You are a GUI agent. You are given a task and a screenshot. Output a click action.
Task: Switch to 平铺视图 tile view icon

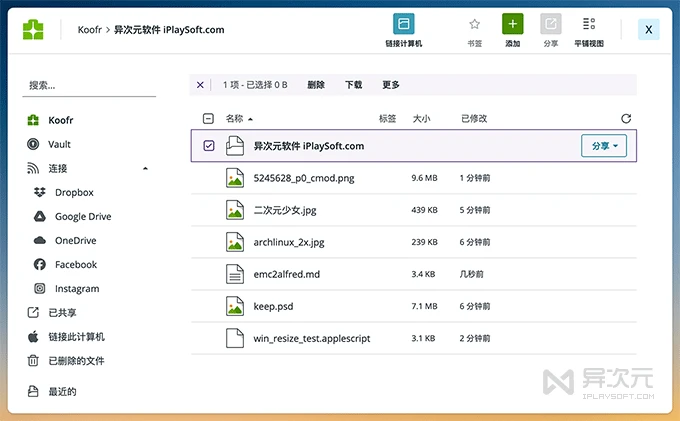589,23
